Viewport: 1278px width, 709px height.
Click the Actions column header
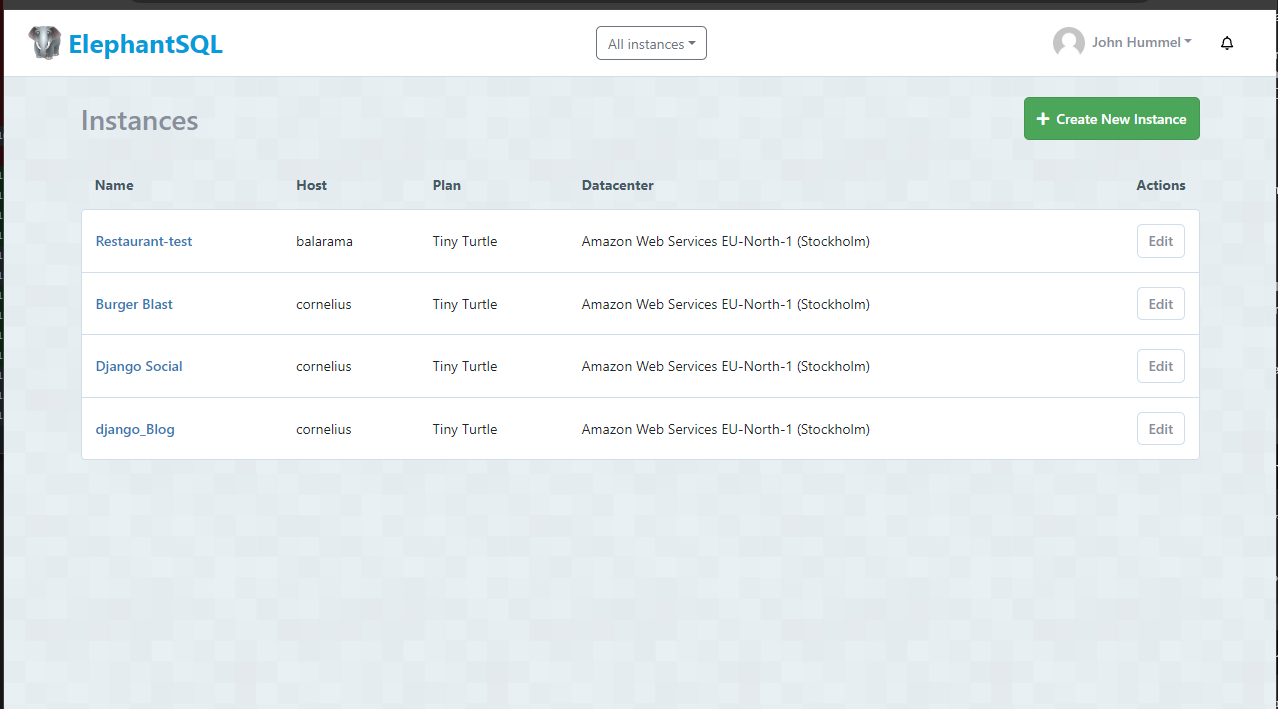(x=1161, y=185)
